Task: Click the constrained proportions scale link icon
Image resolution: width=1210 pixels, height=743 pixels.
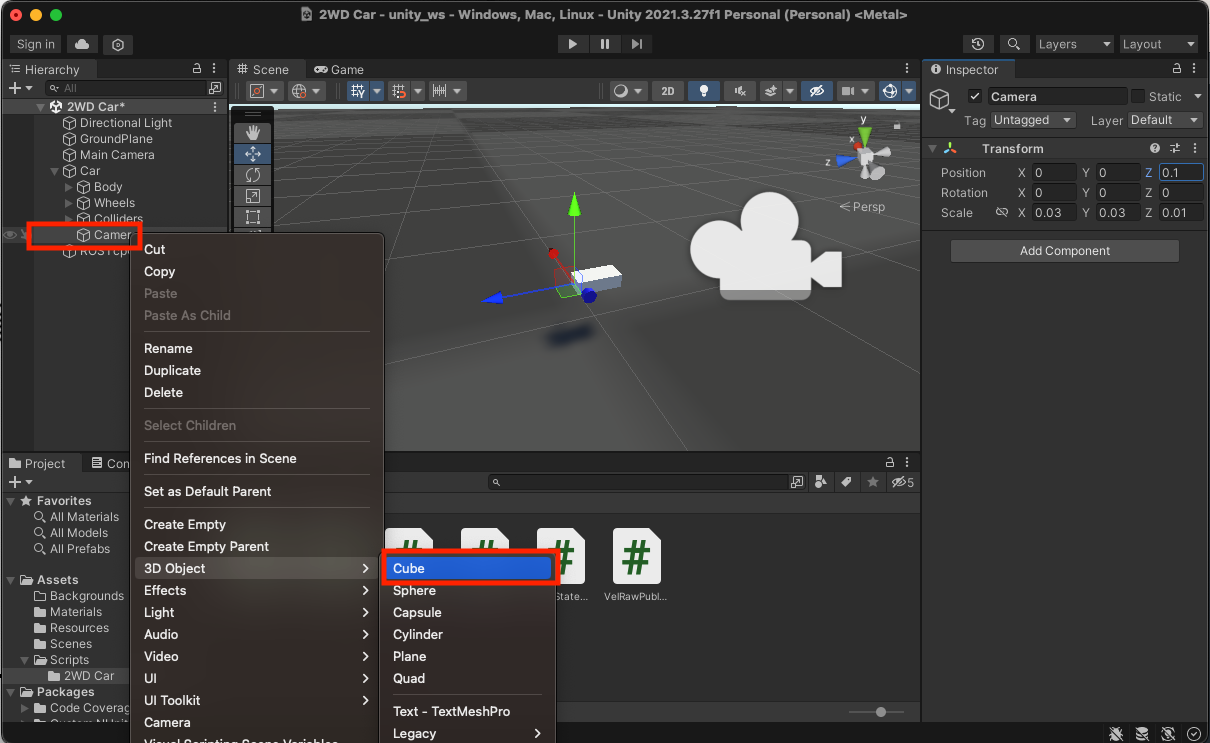Action: 1002,213
